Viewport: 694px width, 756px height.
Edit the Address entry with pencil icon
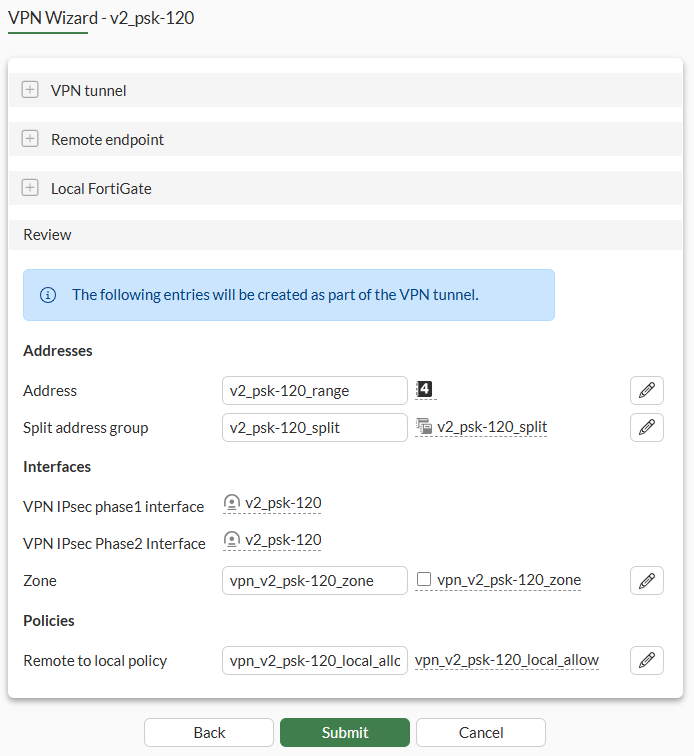pos(646,391)
